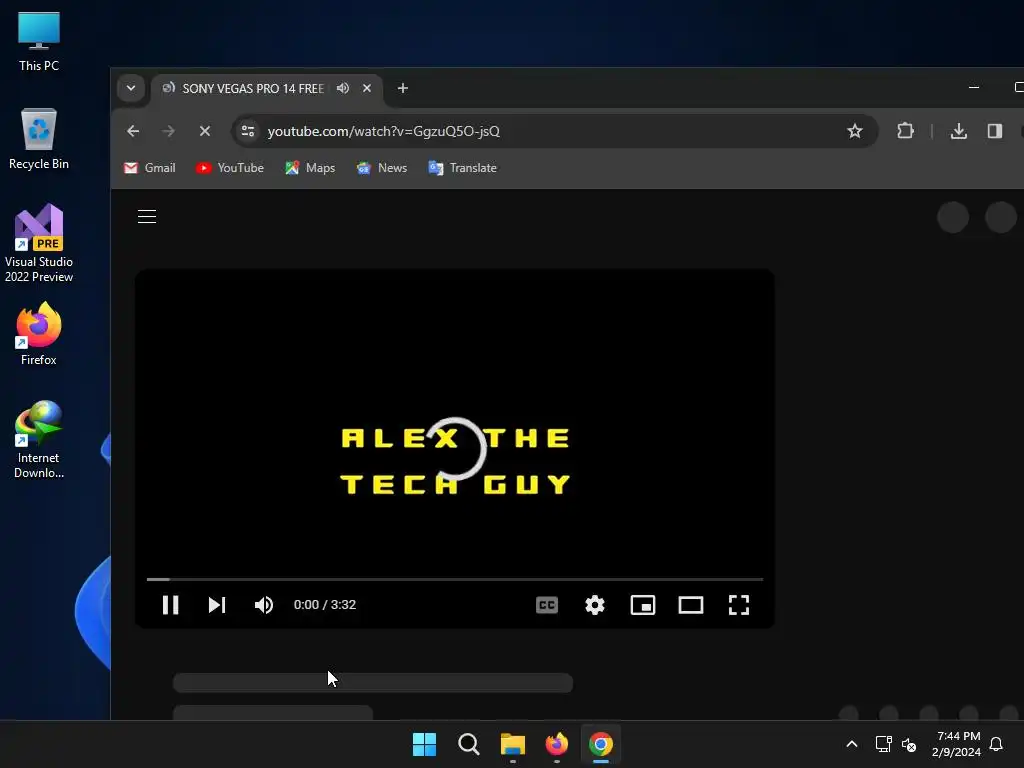
Task: Toggle Chrome side panel
Action: pyautogui.click(x=995, y=131)
